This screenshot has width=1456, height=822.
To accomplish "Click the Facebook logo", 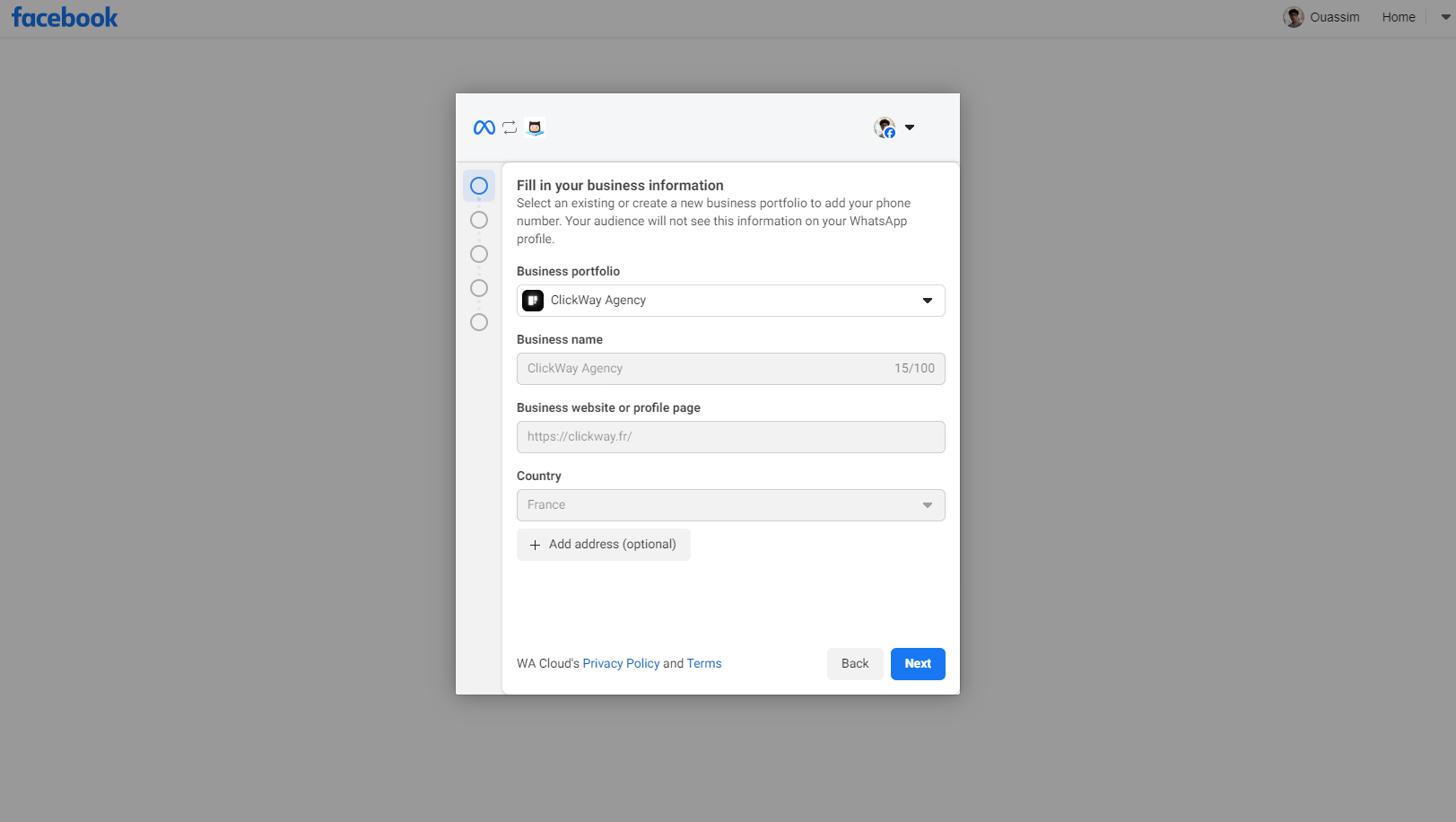I will (65, 17).
